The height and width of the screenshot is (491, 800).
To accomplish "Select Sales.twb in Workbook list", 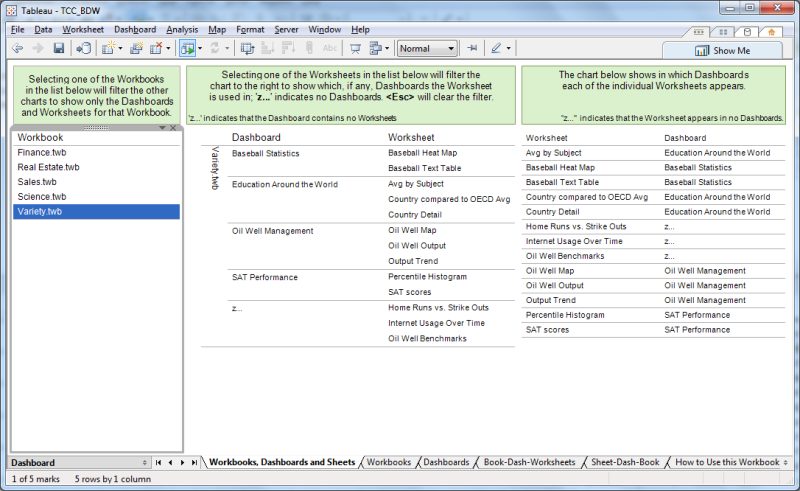I will (x=96, y=182).
